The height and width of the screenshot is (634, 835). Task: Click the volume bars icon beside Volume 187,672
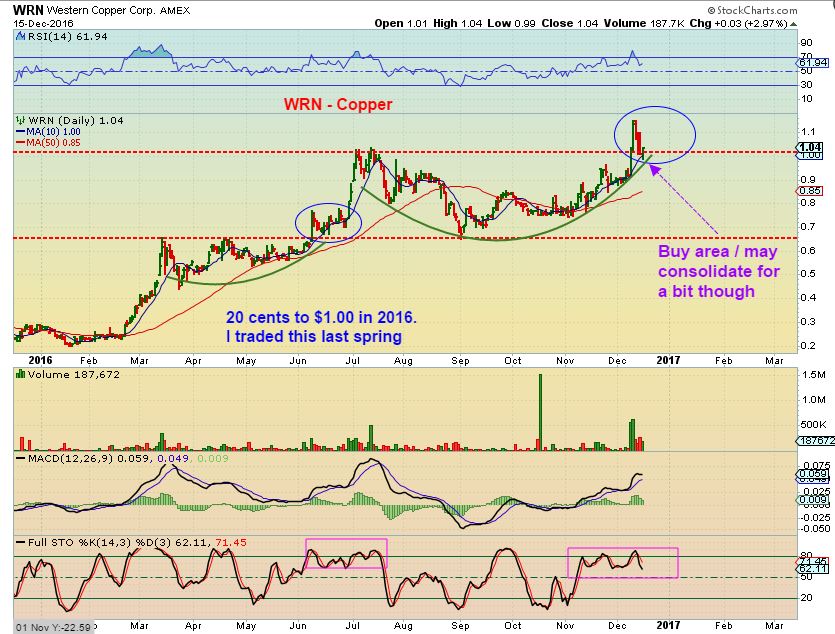point(21,374)
